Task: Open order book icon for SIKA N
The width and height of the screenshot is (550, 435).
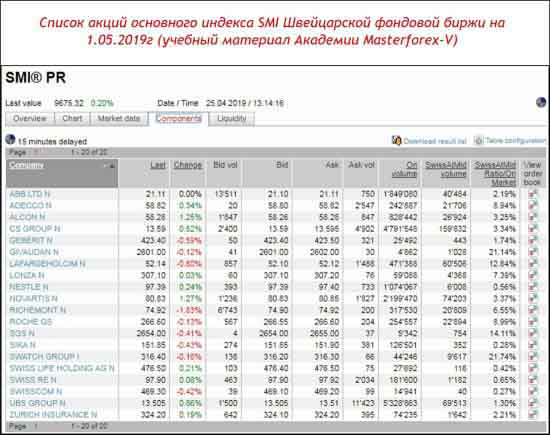Action: [533, 345]
